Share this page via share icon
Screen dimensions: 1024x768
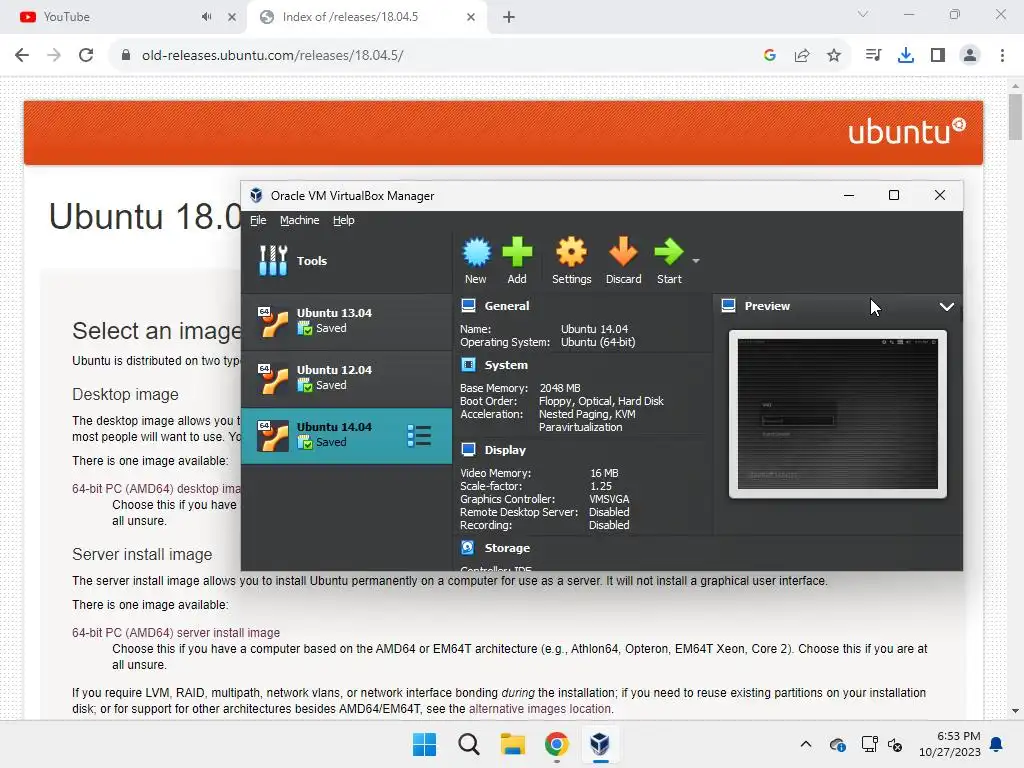pyautogui.click(x=802, y=56)
